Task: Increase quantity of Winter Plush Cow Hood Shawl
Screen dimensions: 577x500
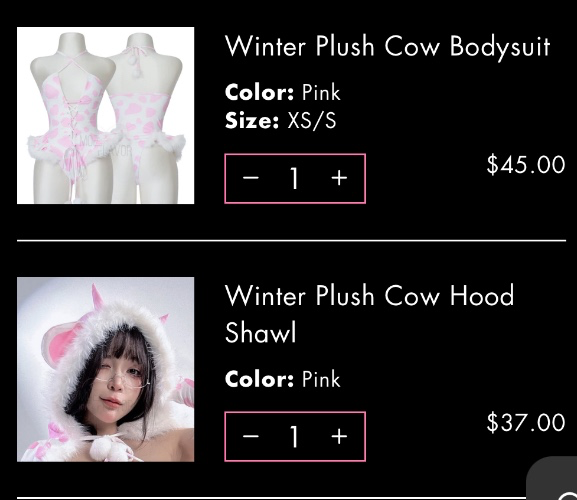Action: [339, 436]
